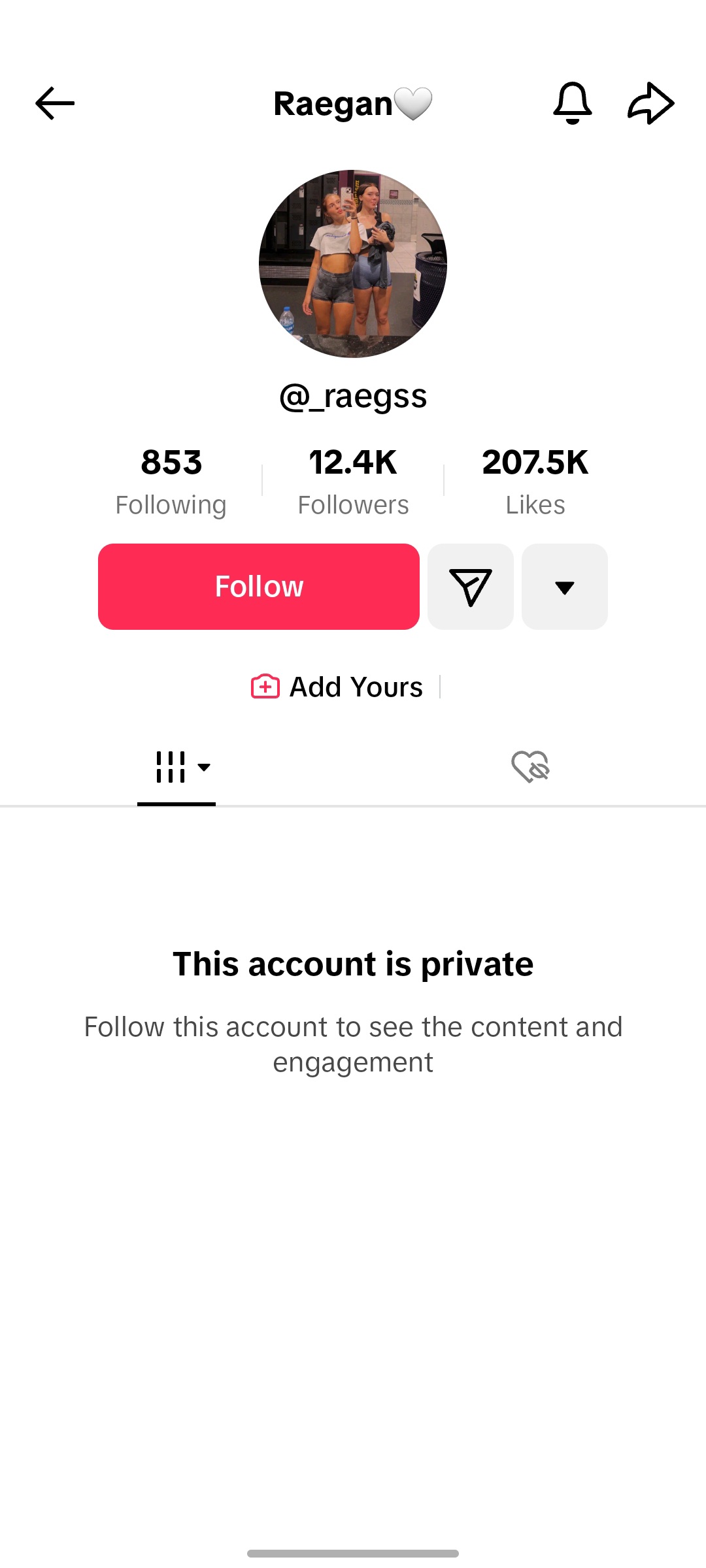Open direct message via paper-plane icon

pyautogui.click(x=471, y=587)
